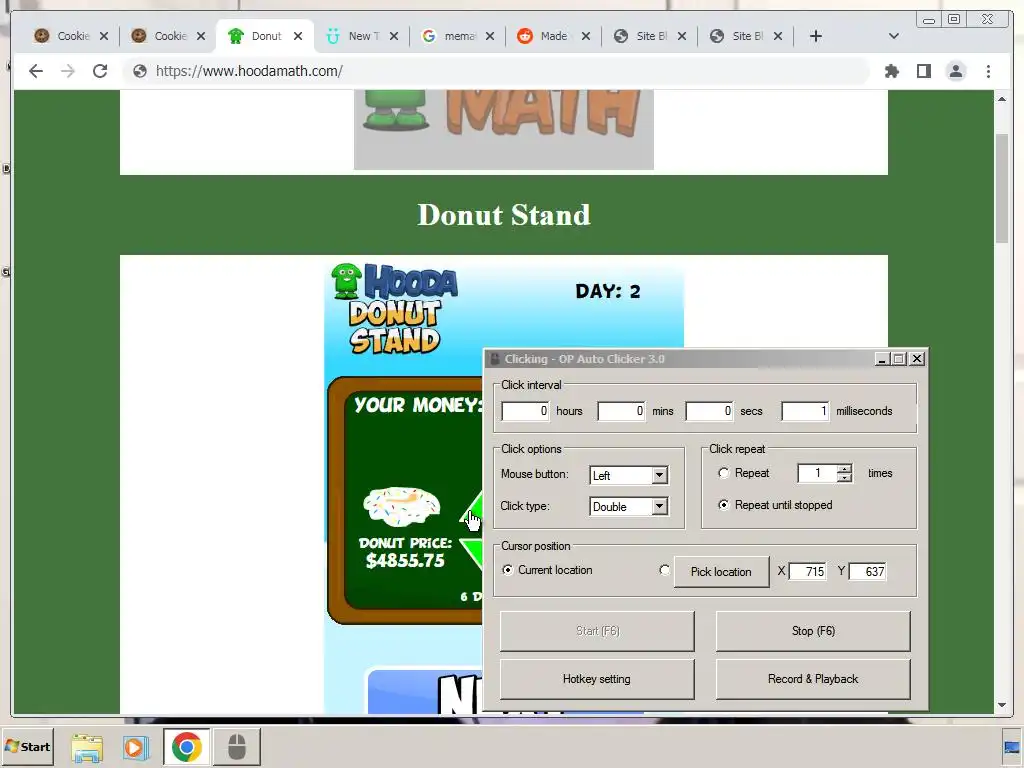
Task: Go back using browser back arrow
Action: pos(36,71)
